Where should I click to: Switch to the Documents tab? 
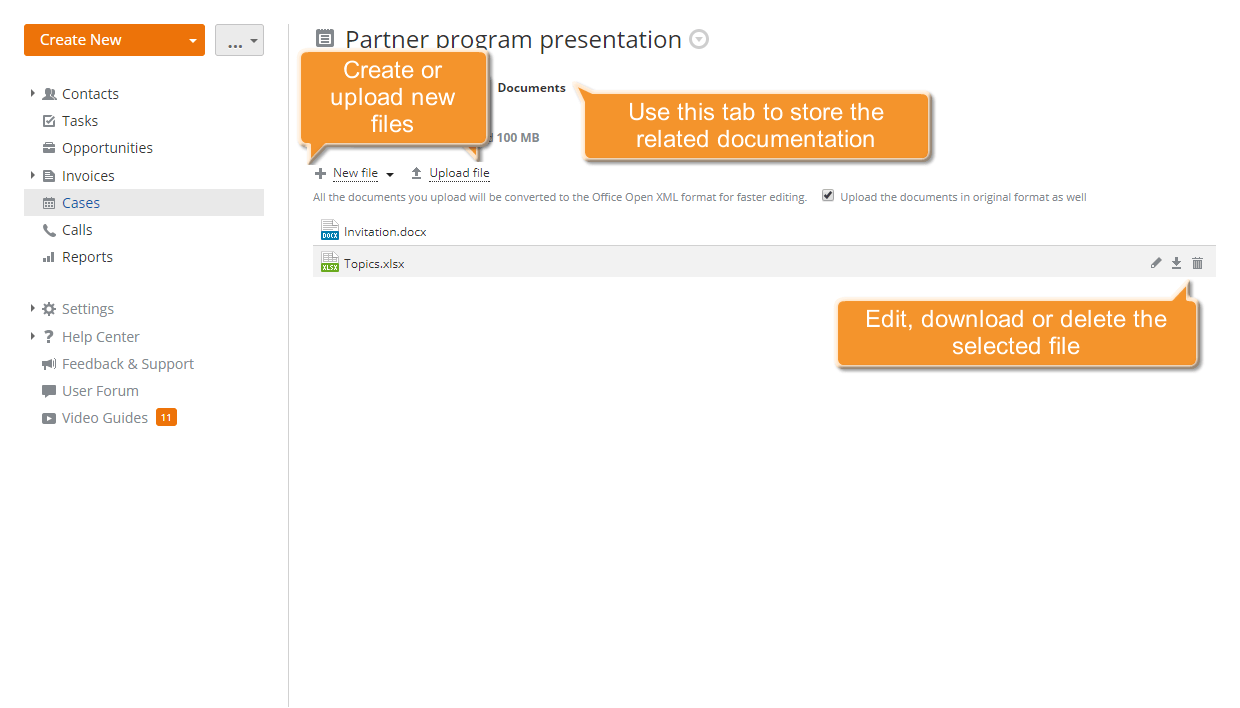pyautogui.click(x=531, y=87)
